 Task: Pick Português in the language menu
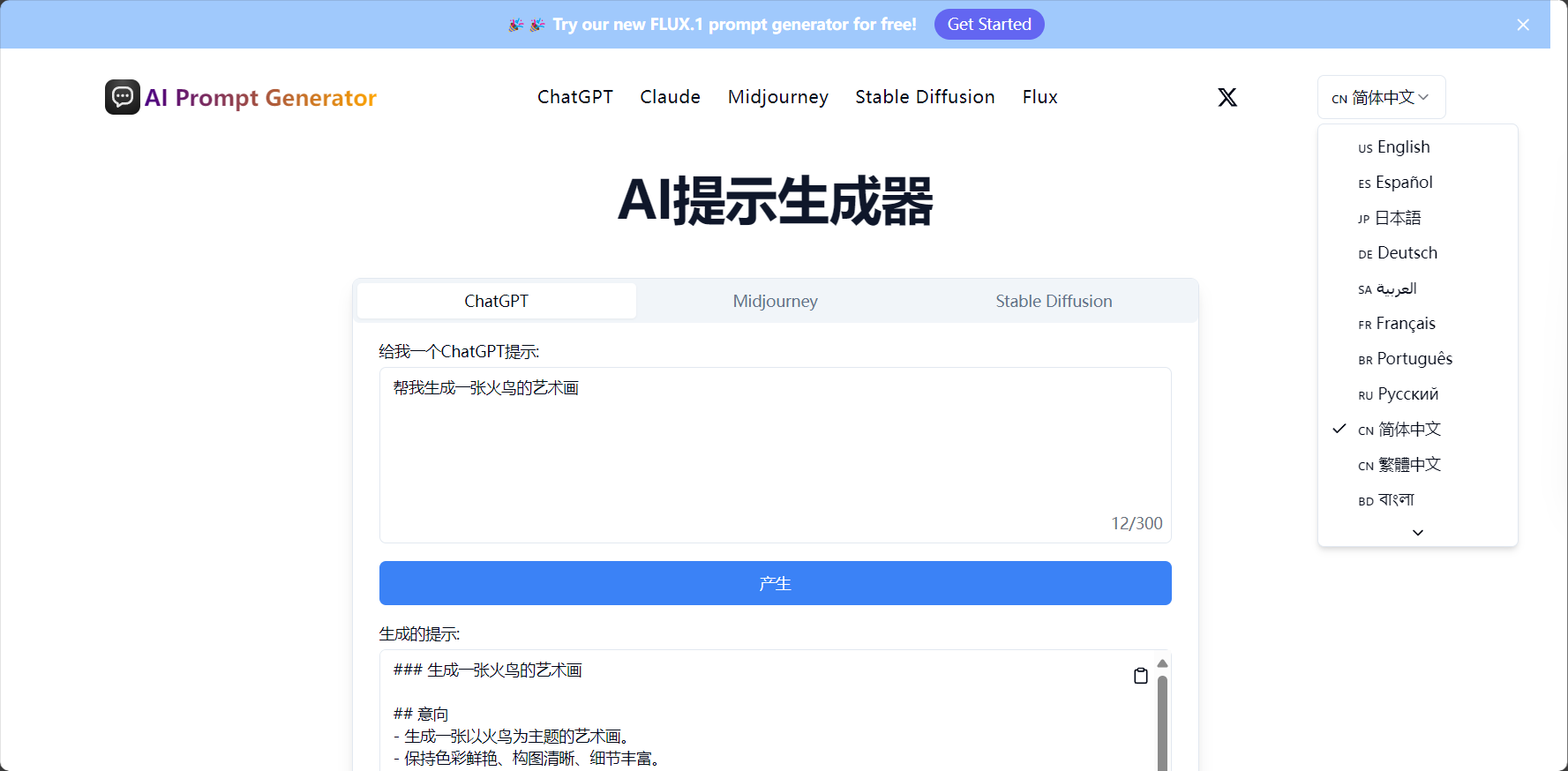pos(1418,359)
